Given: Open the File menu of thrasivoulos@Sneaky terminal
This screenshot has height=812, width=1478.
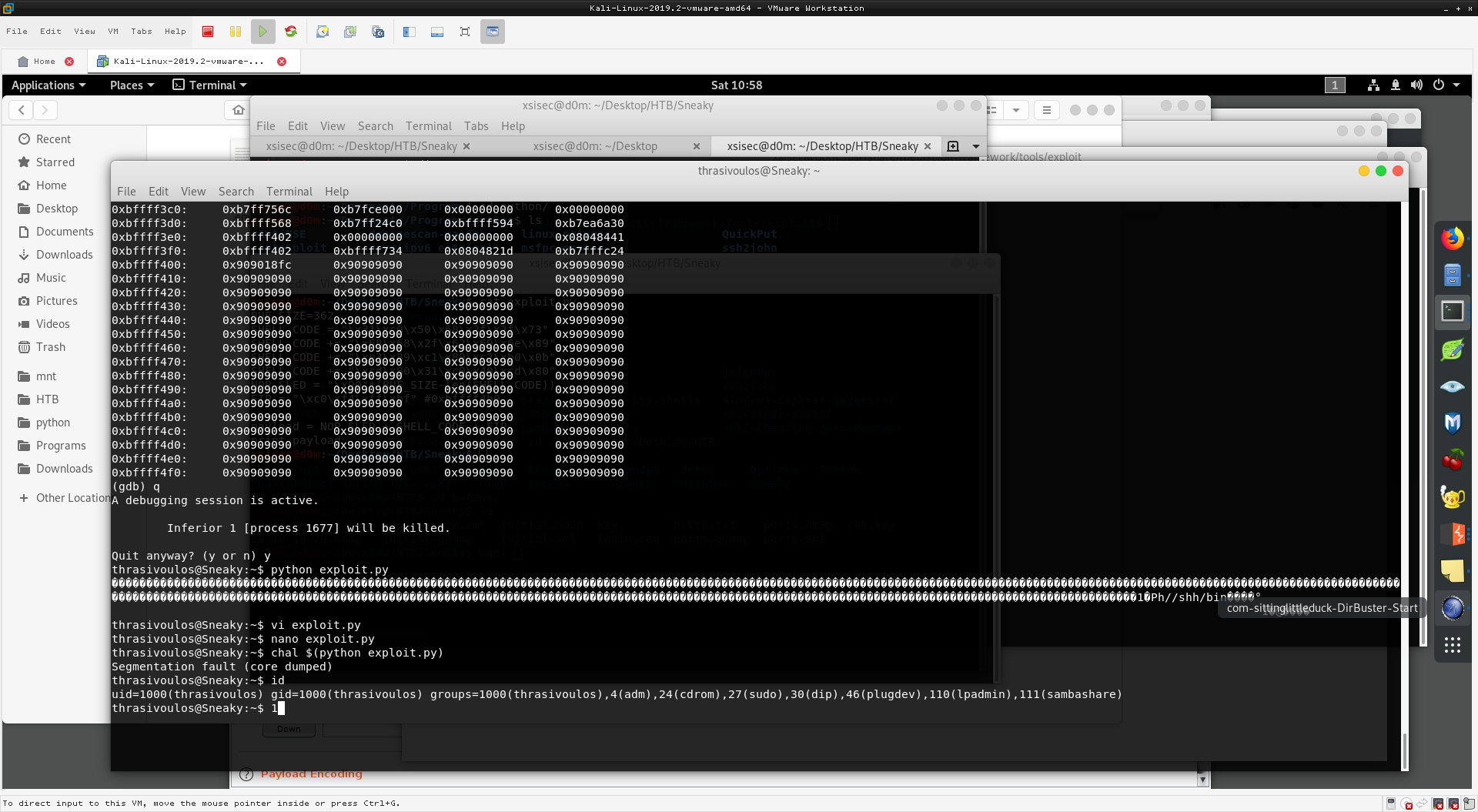Looking at the screenshot, I should coord(126,192).
